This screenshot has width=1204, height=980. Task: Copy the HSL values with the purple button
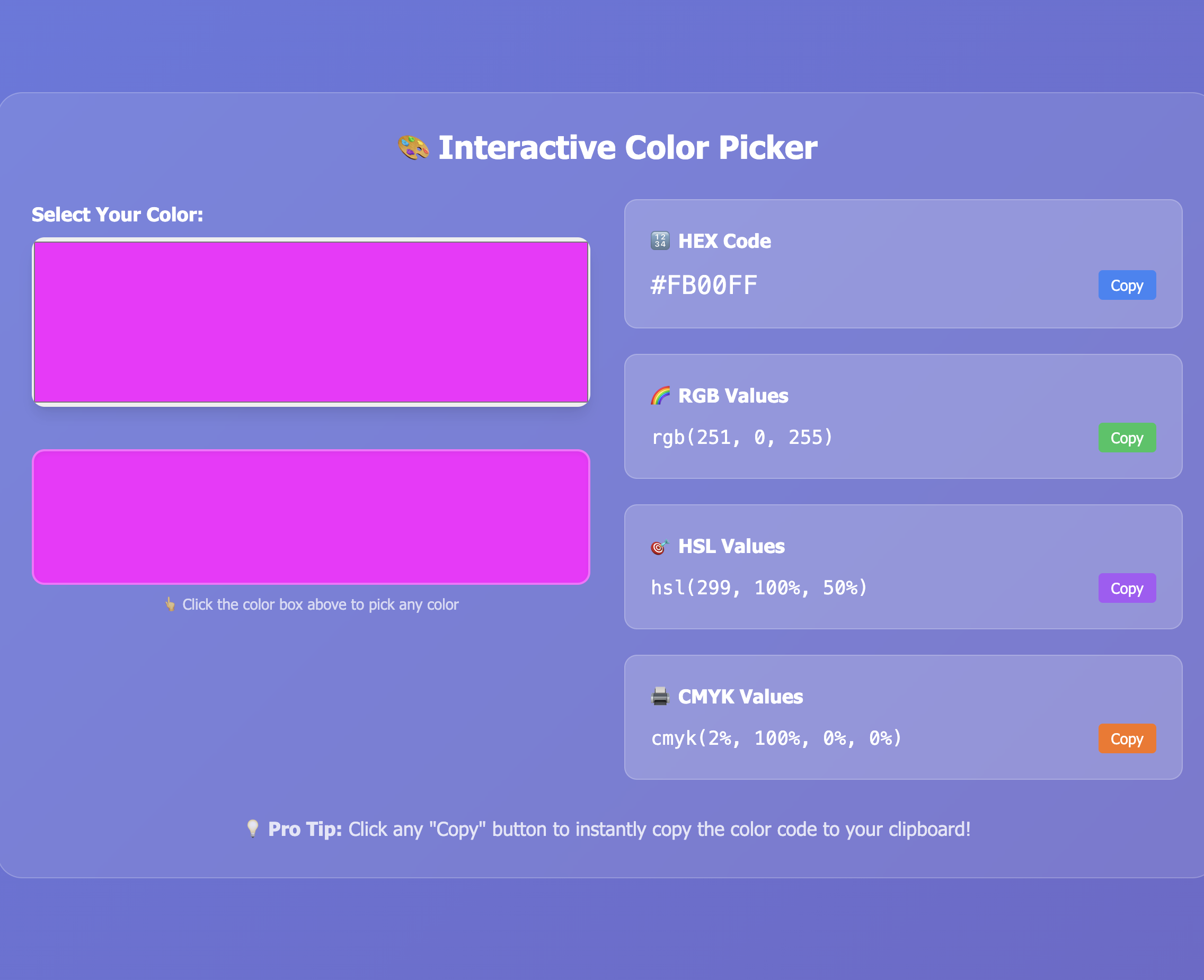point(1127,588)
